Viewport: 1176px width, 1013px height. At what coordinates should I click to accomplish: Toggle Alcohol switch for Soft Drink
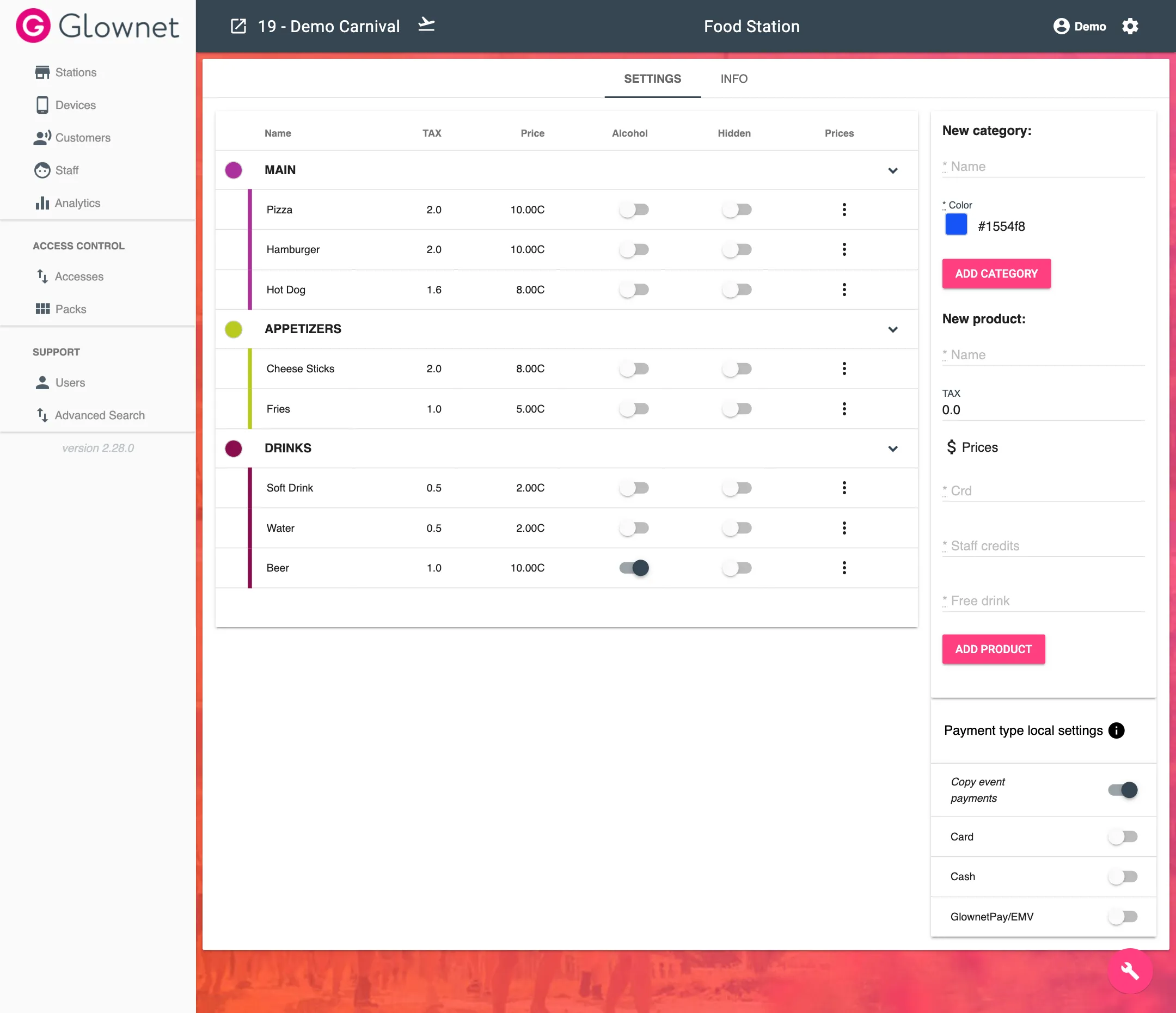pos(634,488)
